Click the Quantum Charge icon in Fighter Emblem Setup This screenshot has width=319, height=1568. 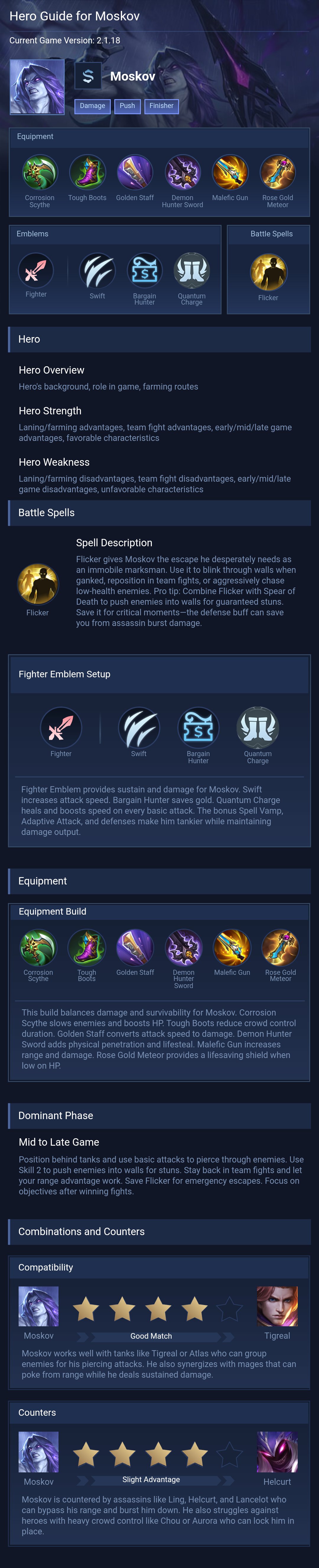tap(258, 727)
